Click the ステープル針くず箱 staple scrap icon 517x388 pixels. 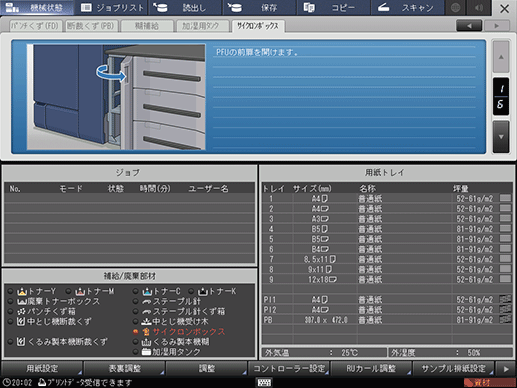click(147, 312)
